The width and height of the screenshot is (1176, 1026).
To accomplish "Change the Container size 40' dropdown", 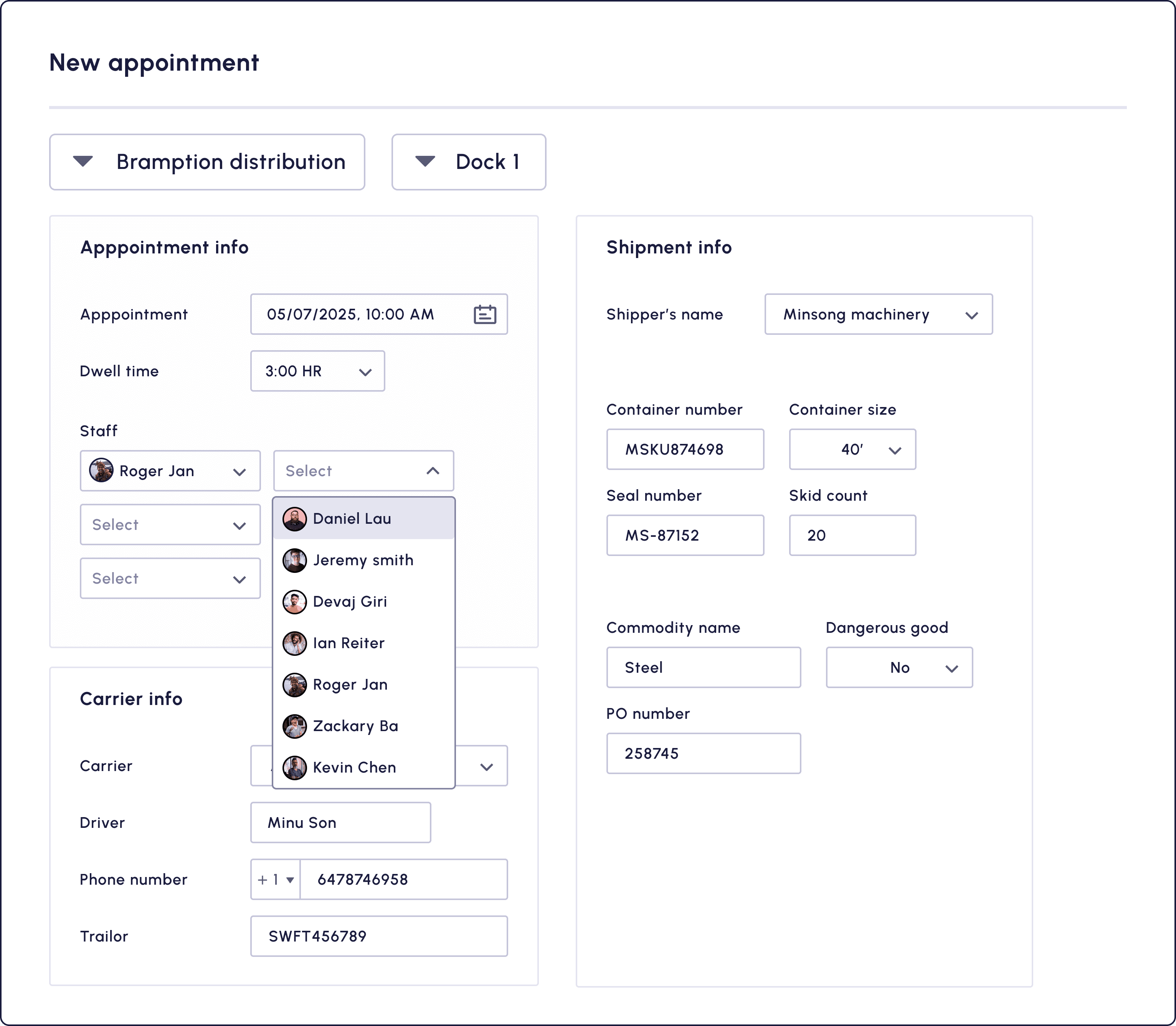I will [852, 449].
